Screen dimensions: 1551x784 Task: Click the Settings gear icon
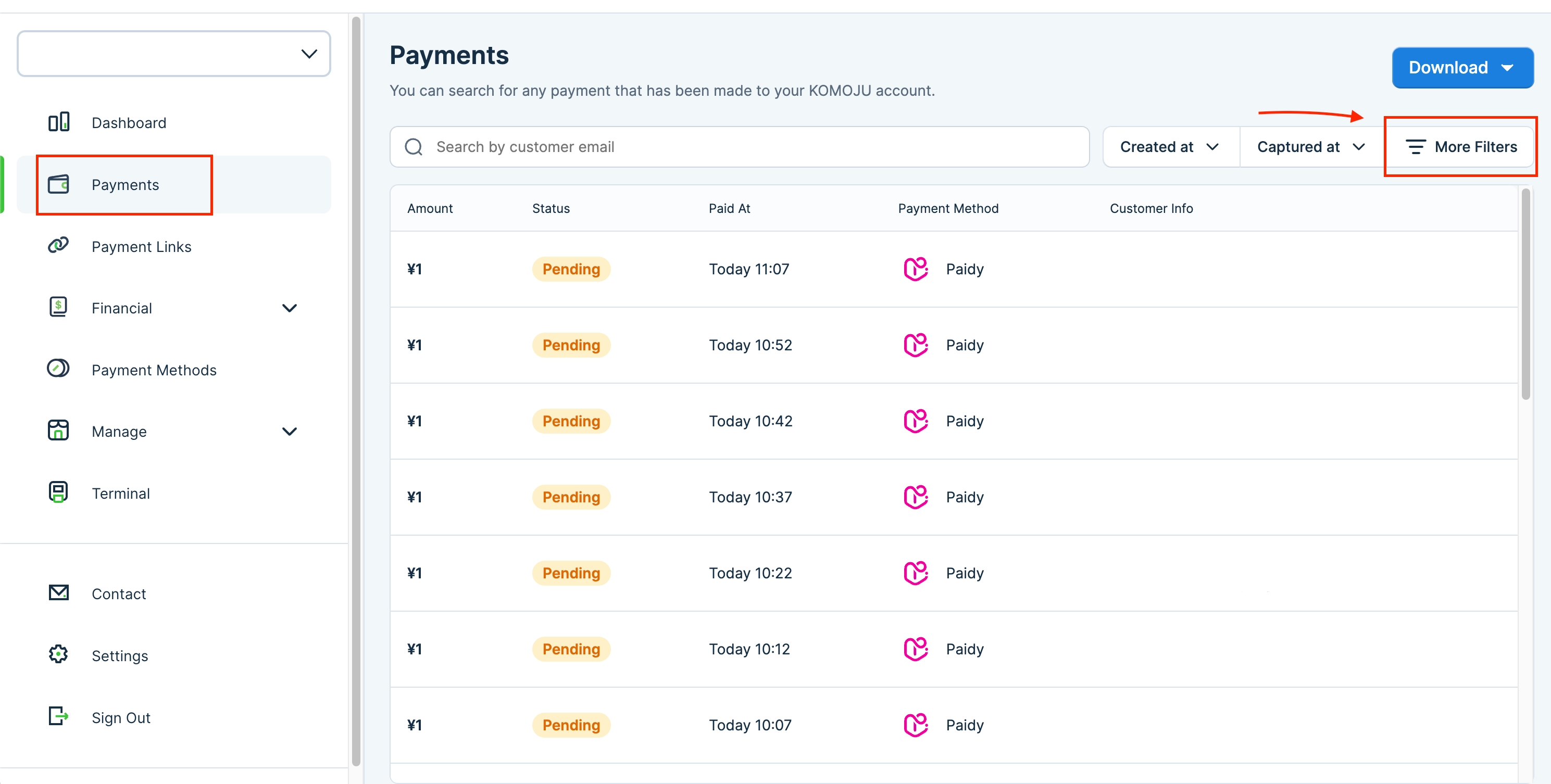click(x=58, y=654)
